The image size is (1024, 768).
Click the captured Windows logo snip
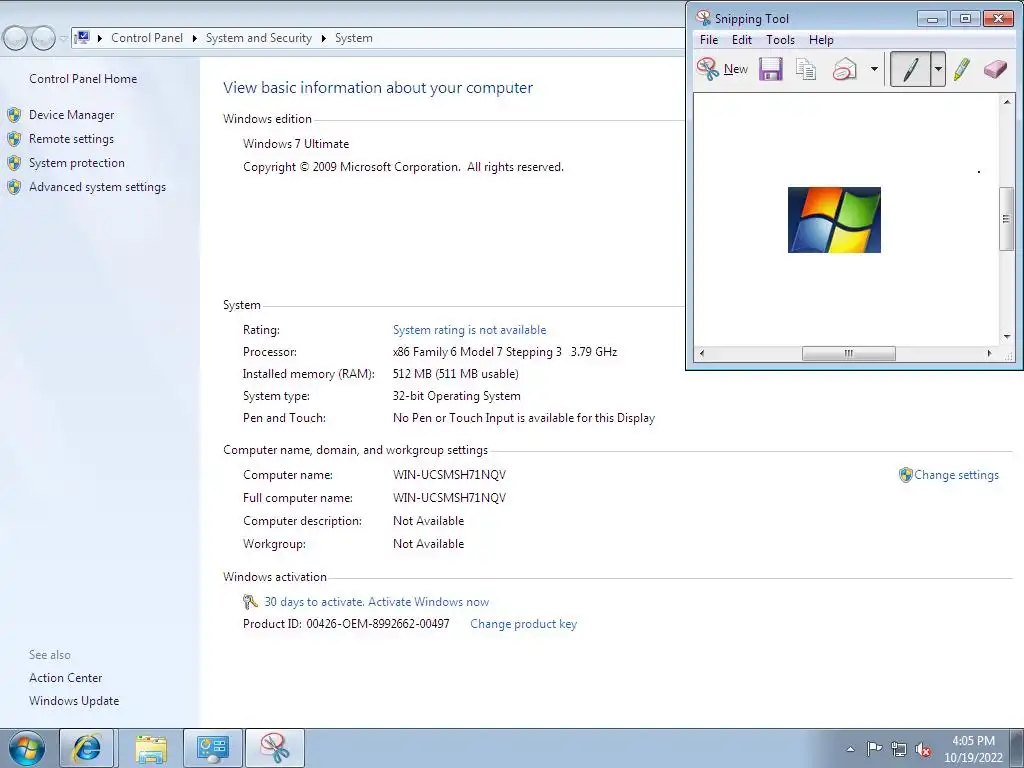(x=834, y=220)
